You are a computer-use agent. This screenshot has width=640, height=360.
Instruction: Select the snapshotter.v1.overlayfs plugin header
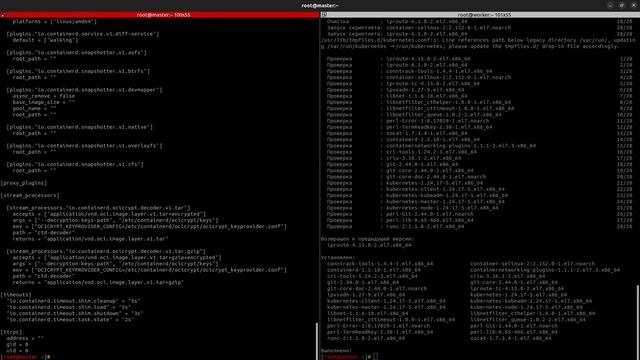[84, 146]
